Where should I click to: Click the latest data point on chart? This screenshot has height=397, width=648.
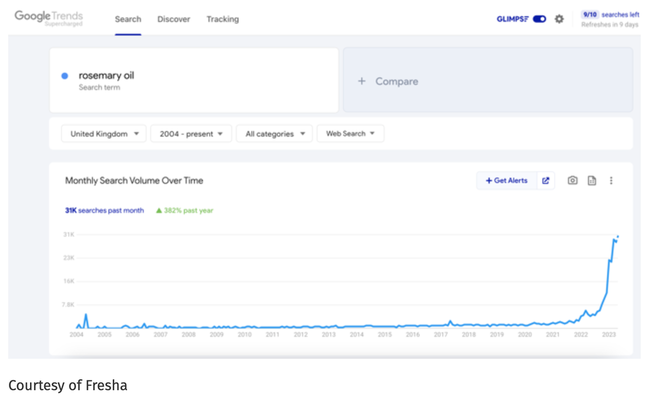pos(618,237)
